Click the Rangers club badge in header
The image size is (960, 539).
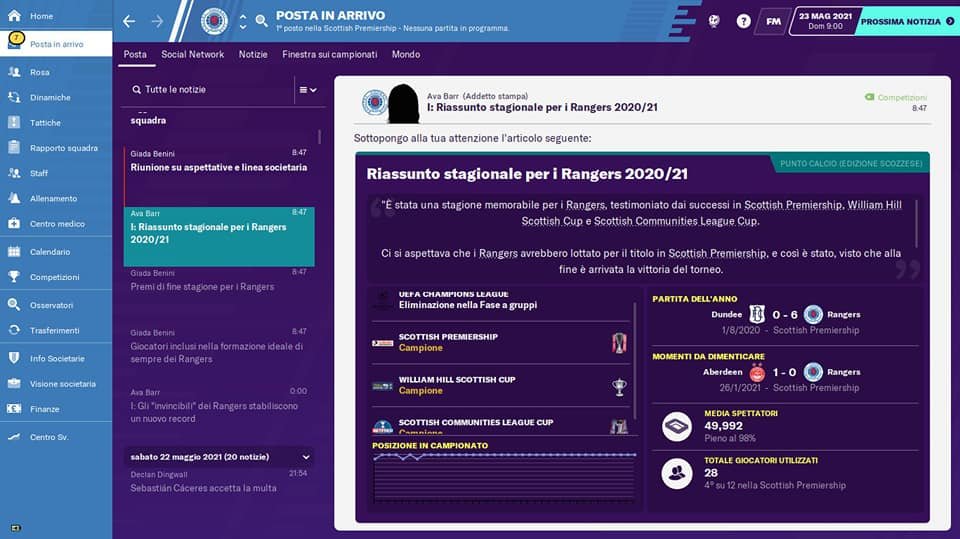pos(214,21)
